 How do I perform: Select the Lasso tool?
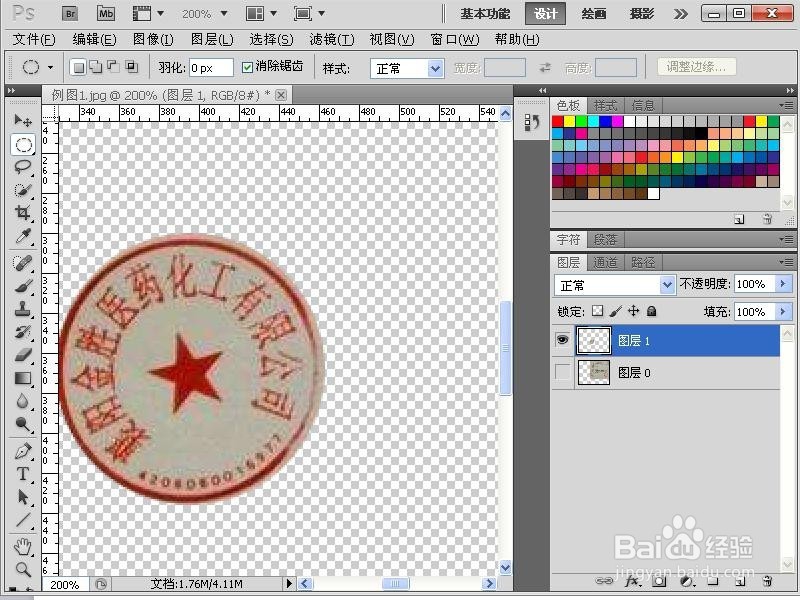22,167
